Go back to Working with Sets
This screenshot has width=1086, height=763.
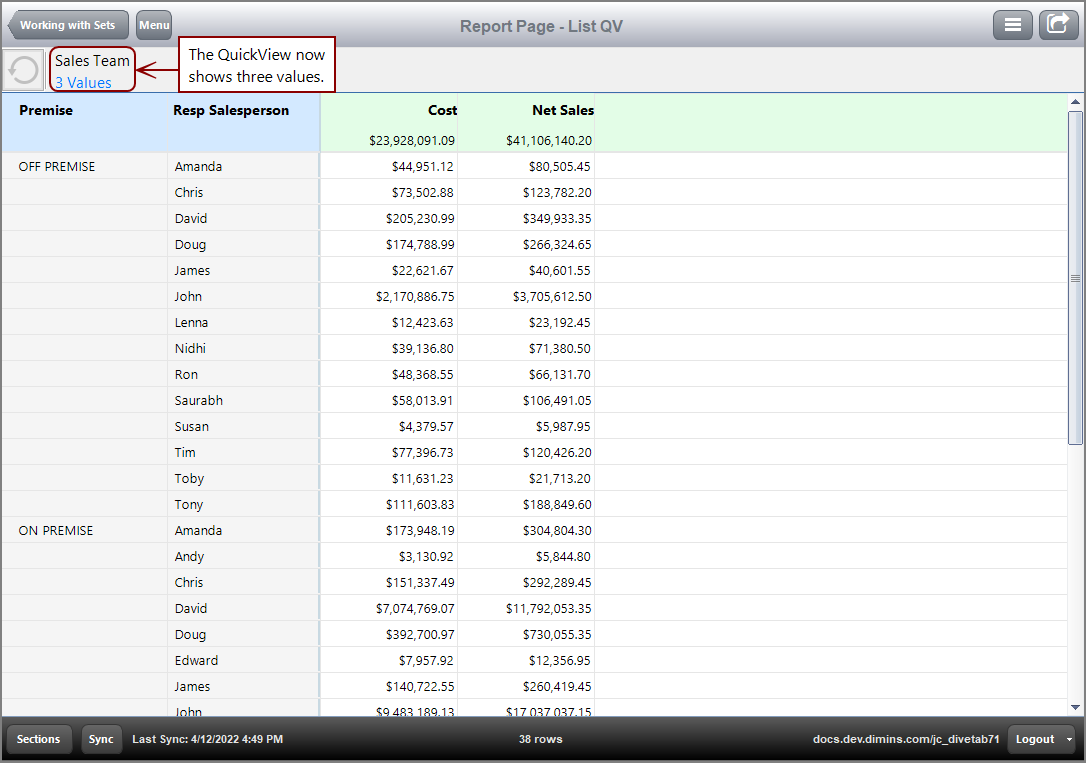coord(67,24)
